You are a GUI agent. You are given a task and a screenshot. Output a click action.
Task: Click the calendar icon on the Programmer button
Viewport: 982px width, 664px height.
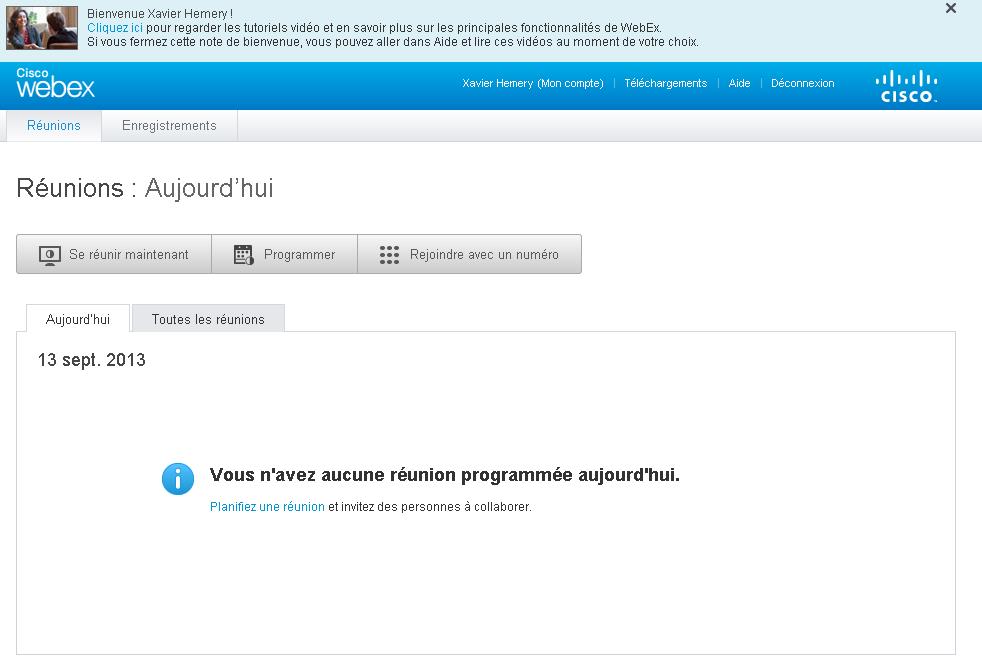click(244, 255)
